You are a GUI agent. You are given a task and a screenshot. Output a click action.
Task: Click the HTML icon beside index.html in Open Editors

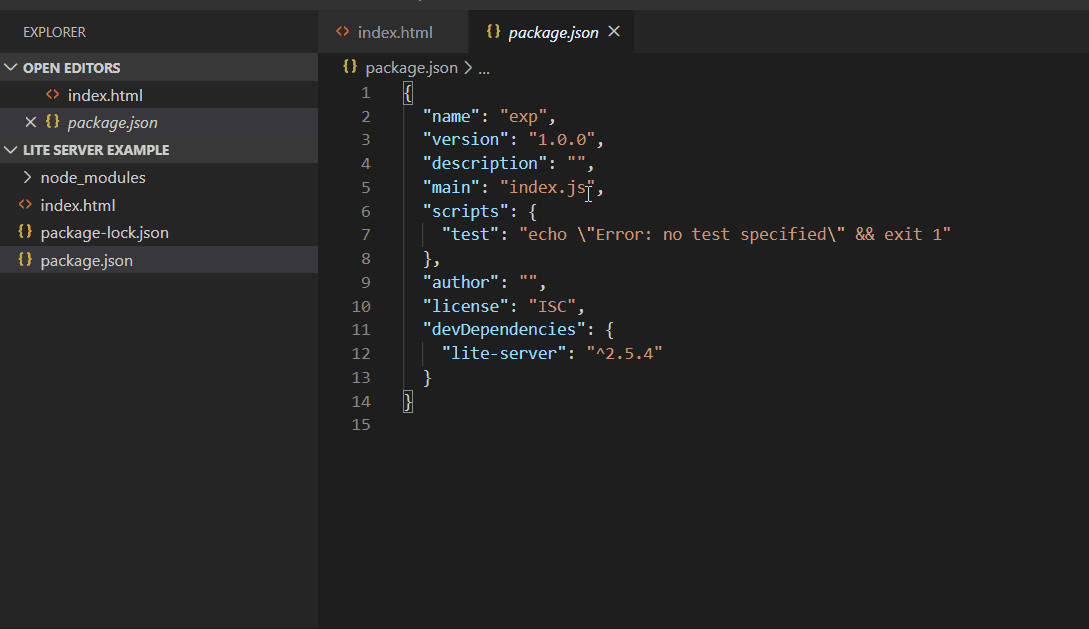[x=53, y=96]
